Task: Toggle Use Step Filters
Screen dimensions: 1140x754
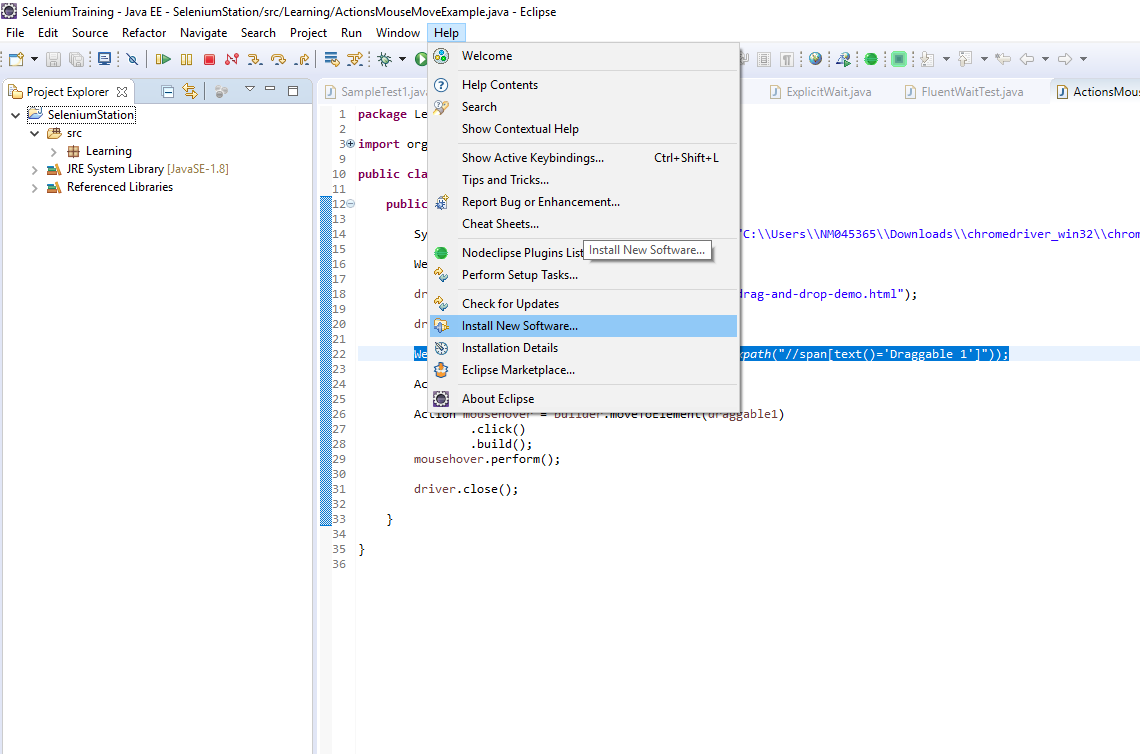Action: [x=355, y=59]
